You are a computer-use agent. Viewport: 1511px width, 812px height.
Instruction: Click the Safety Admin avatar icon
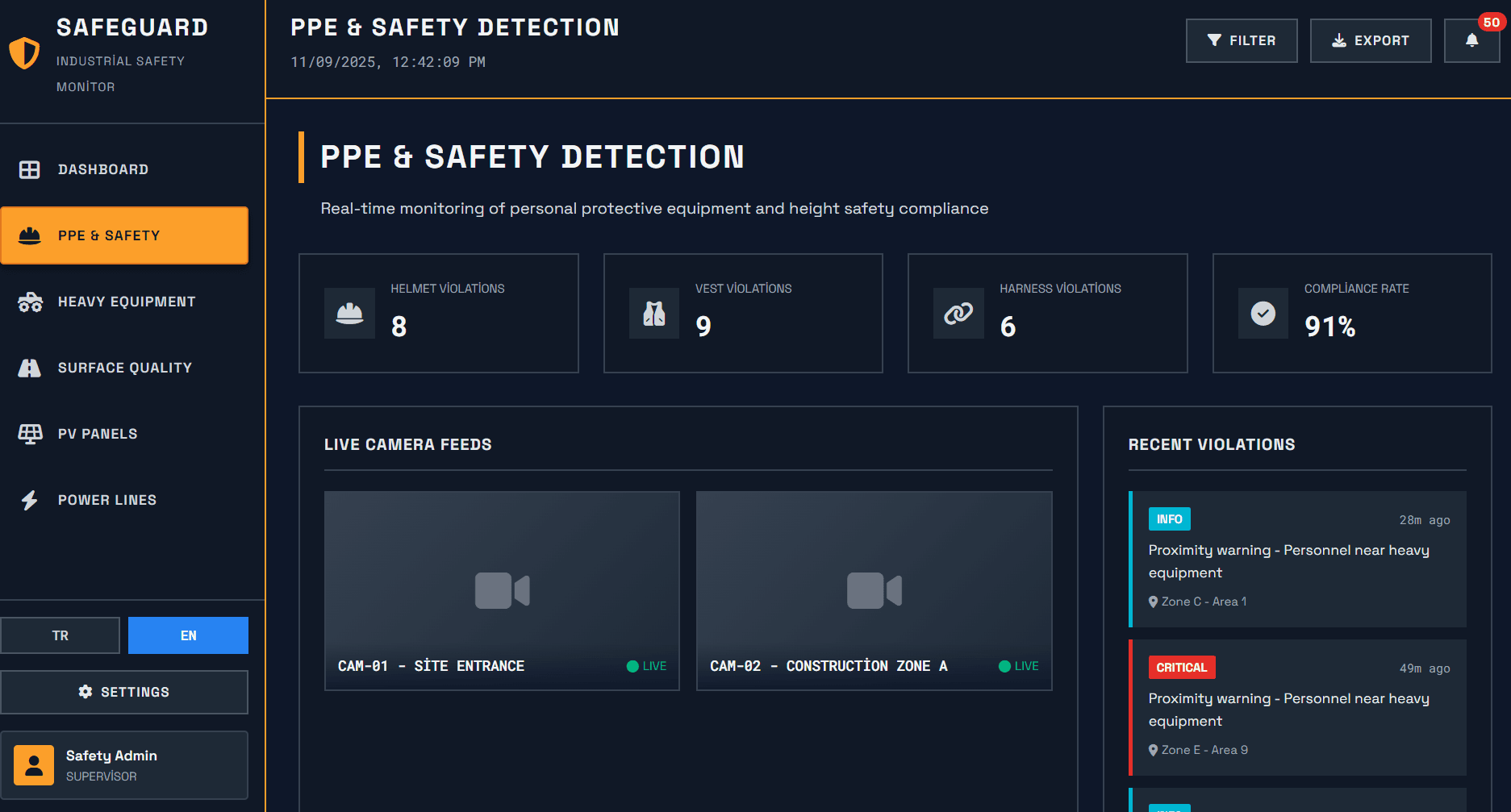point(34,764)
